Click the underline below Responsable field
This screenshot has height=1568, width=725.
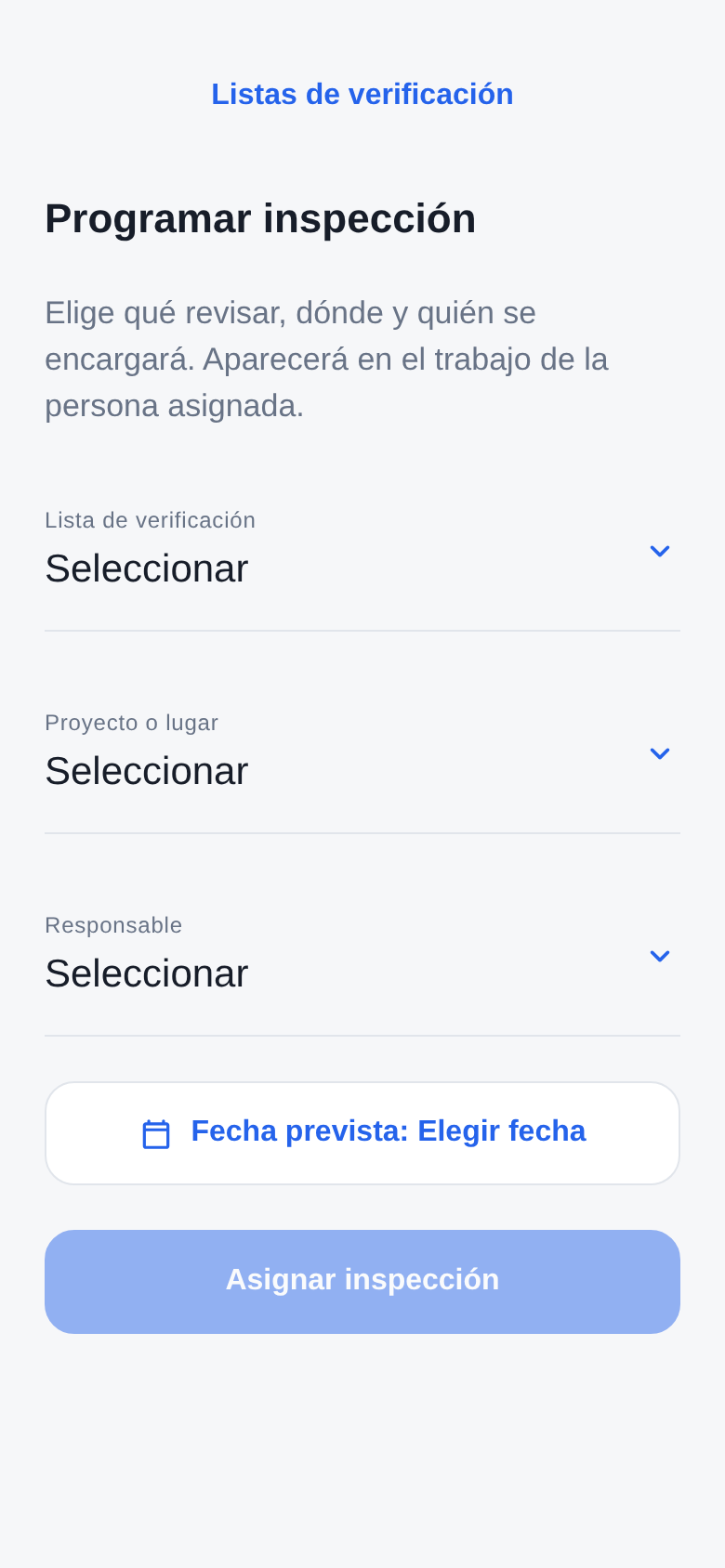[362, 1036]
